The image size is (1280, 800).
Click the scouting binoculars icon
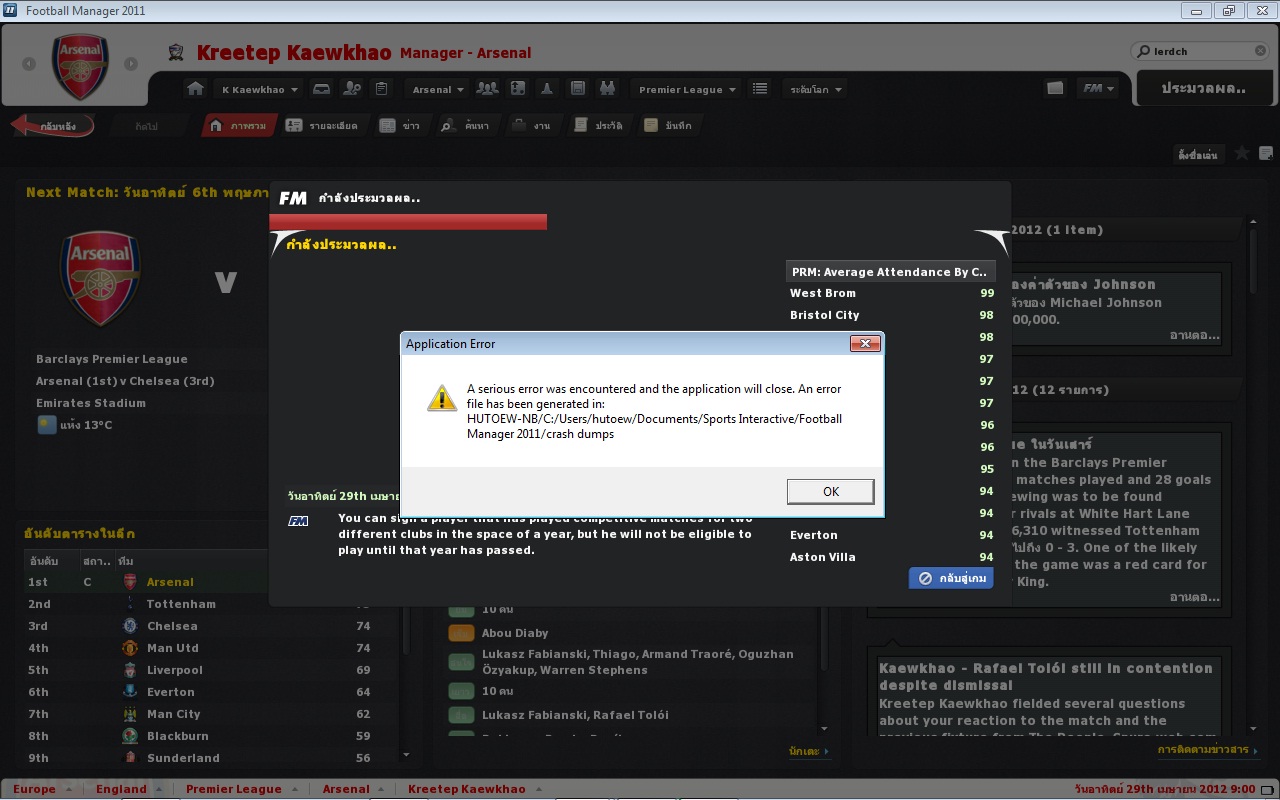[607, 89]
